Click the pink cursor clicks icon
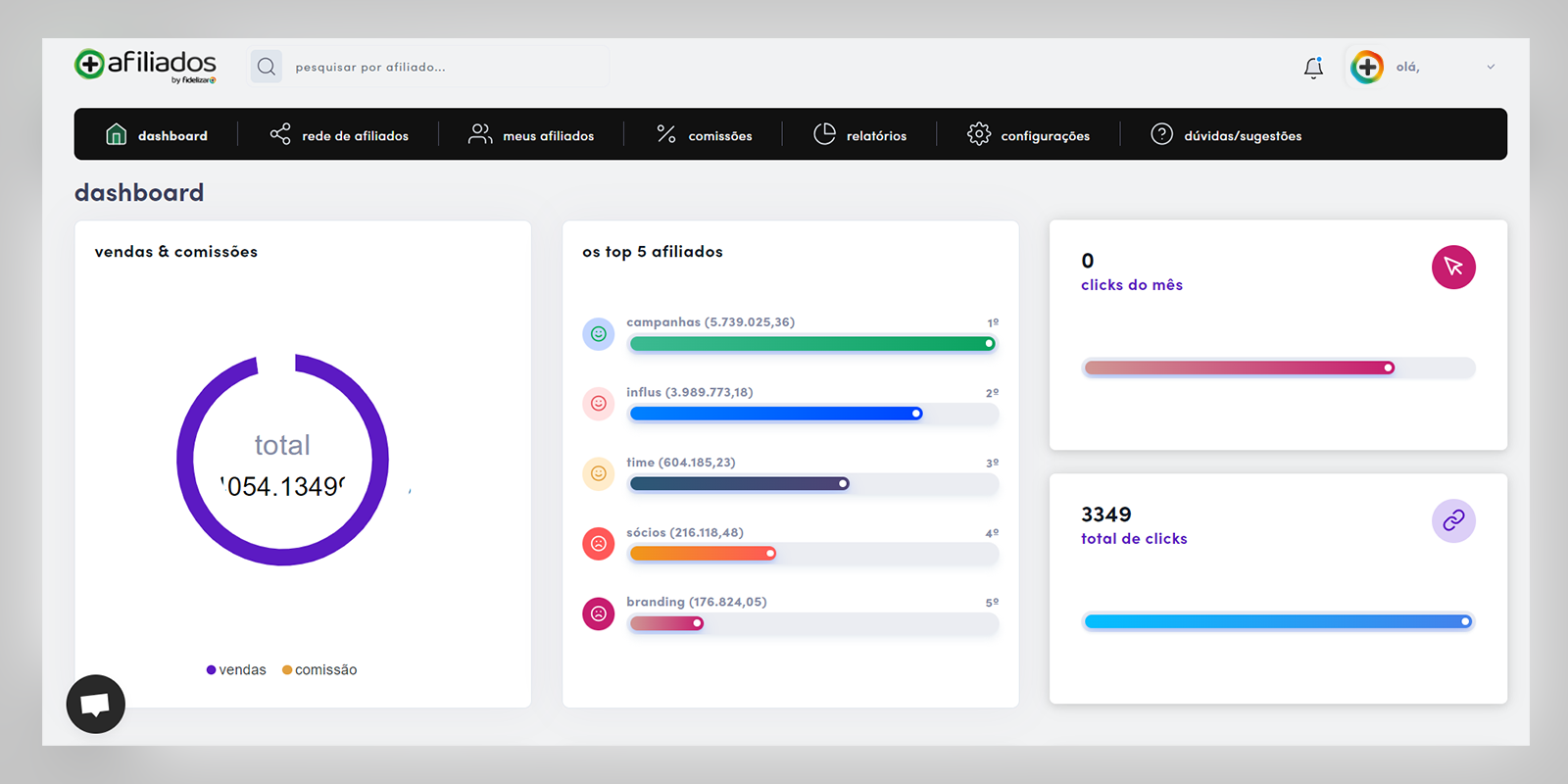1568x784 pixels. (1453, 267)
